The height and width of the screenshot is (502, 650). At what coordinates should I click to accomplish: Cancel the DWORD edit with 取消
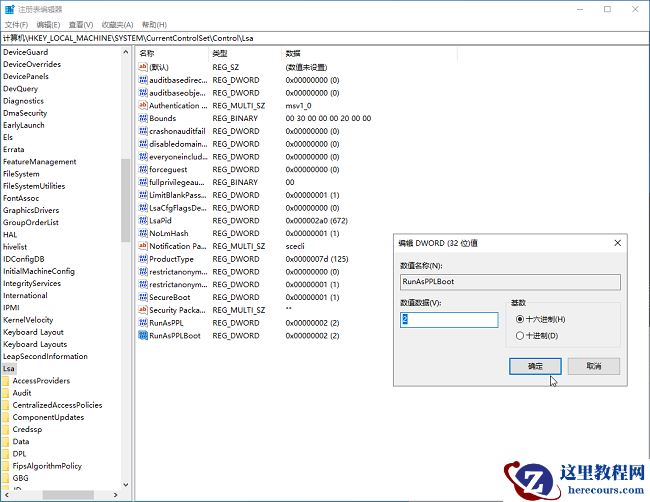594,366
